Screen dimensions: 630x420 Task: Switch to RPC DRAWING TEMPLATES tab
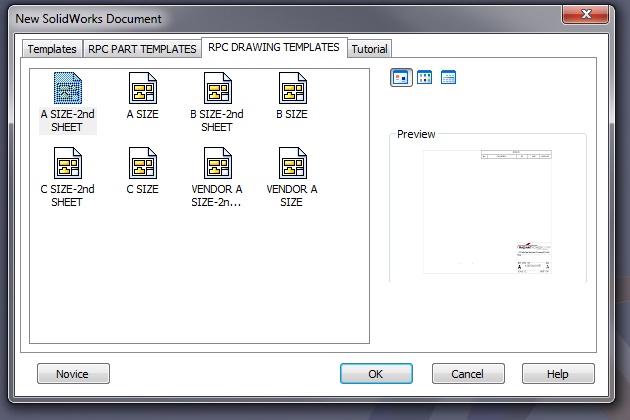tap(274, 47)
